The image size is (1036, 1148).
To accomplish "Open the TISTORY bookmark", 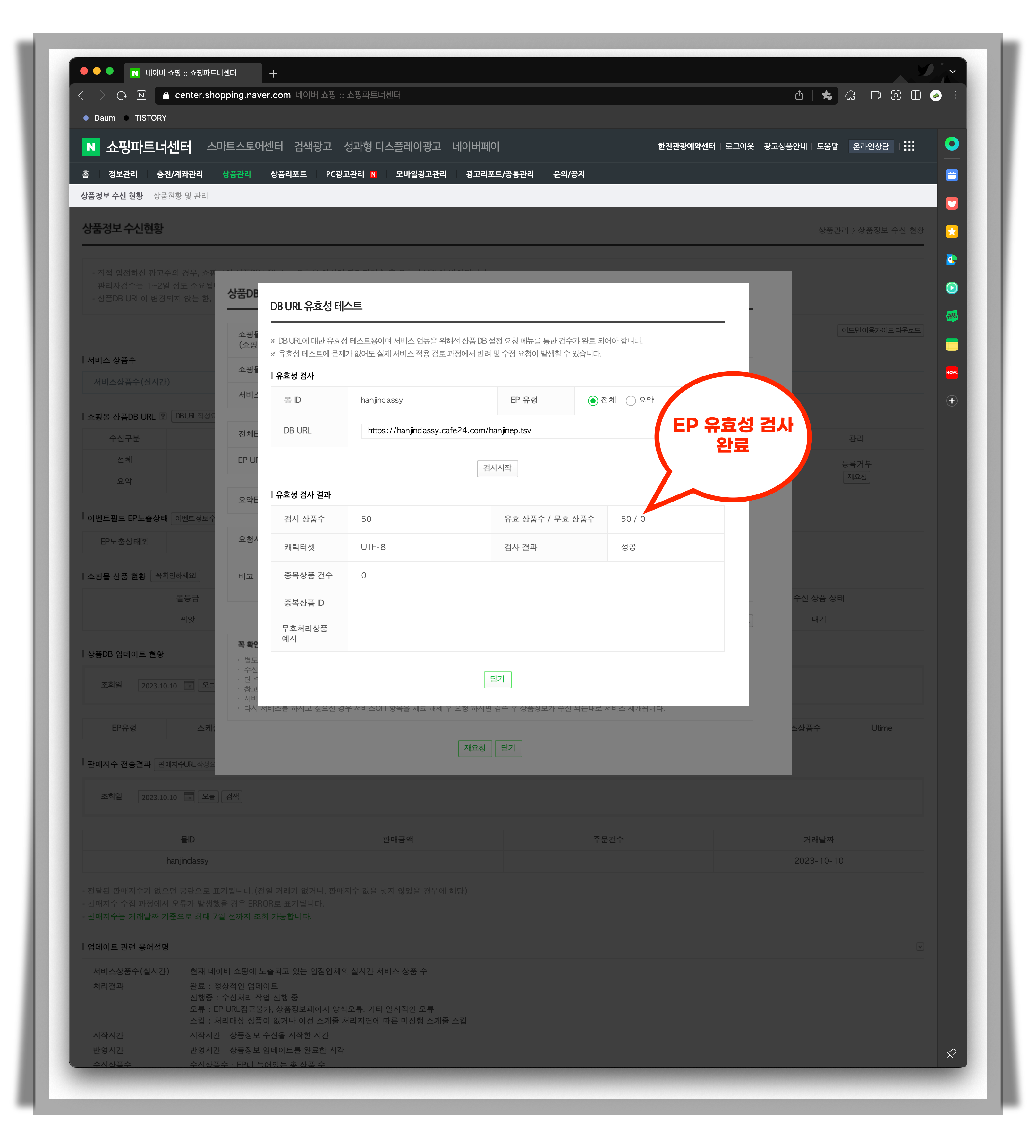I will 145,118.
